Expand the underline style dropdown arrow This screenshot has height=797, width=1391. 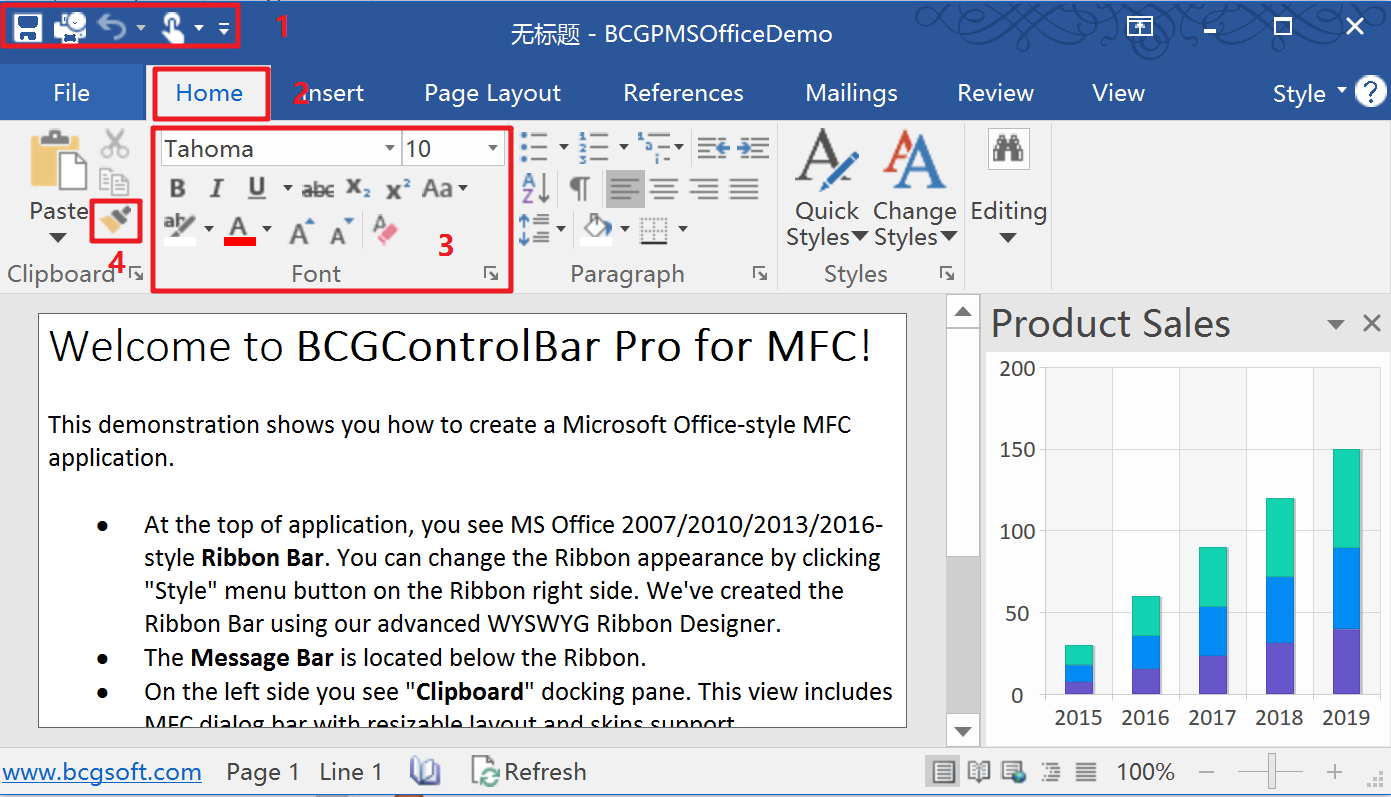(x=287, y=188)
